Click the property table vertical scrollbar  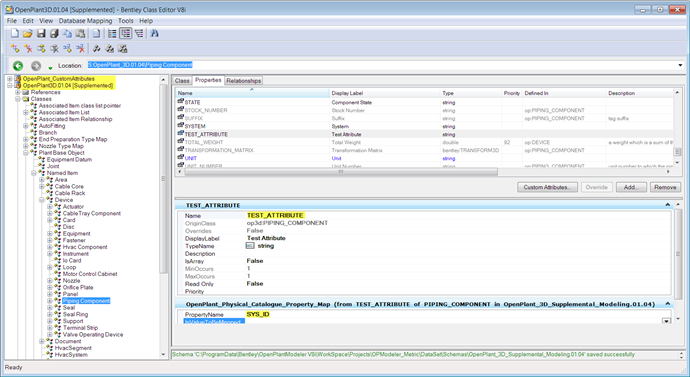coord(677,152)
